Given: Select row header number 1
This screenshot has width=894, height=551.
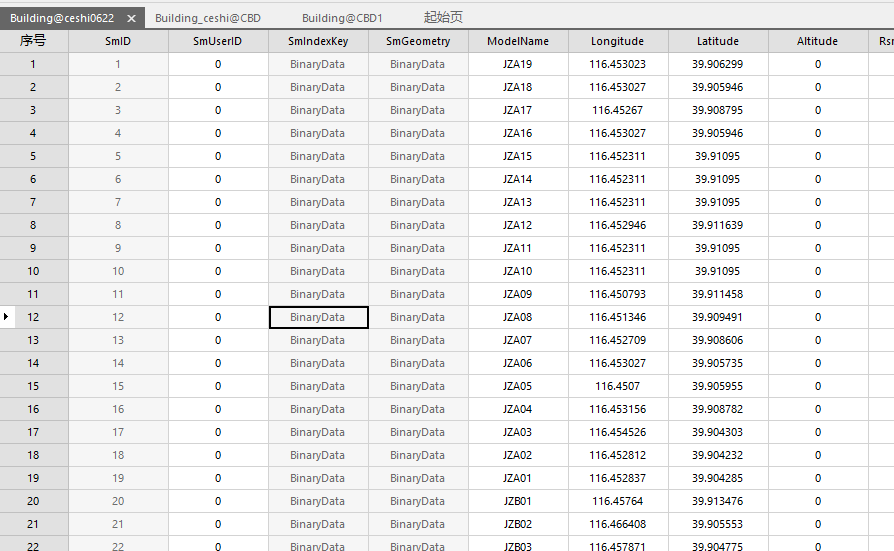Looking at the screenshot, I should tap(33, 64).
